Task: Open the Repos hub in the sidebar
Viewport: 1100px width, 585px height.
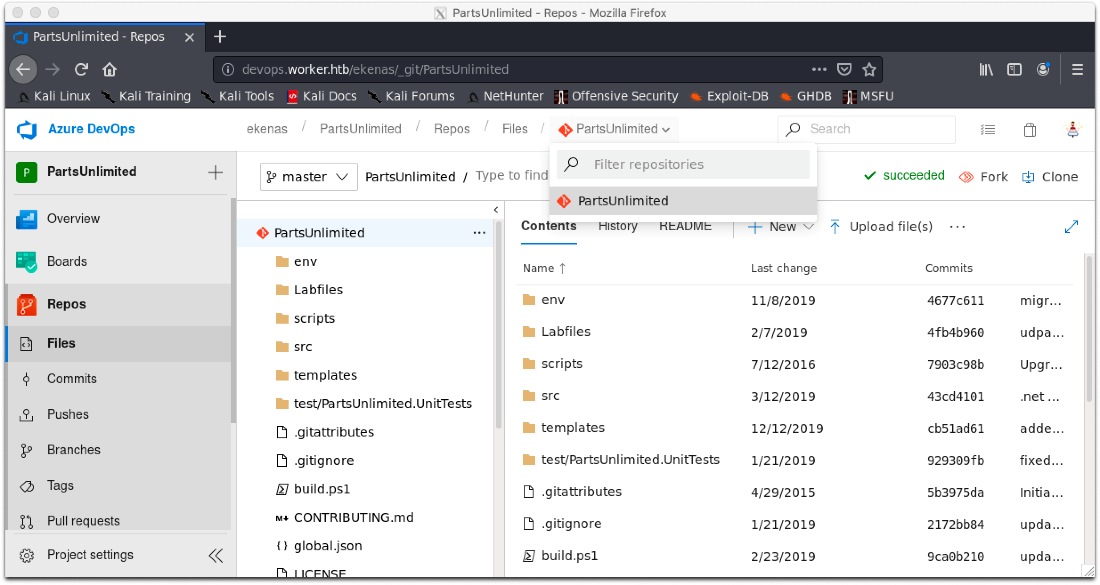Action: [x=119, y=304]
